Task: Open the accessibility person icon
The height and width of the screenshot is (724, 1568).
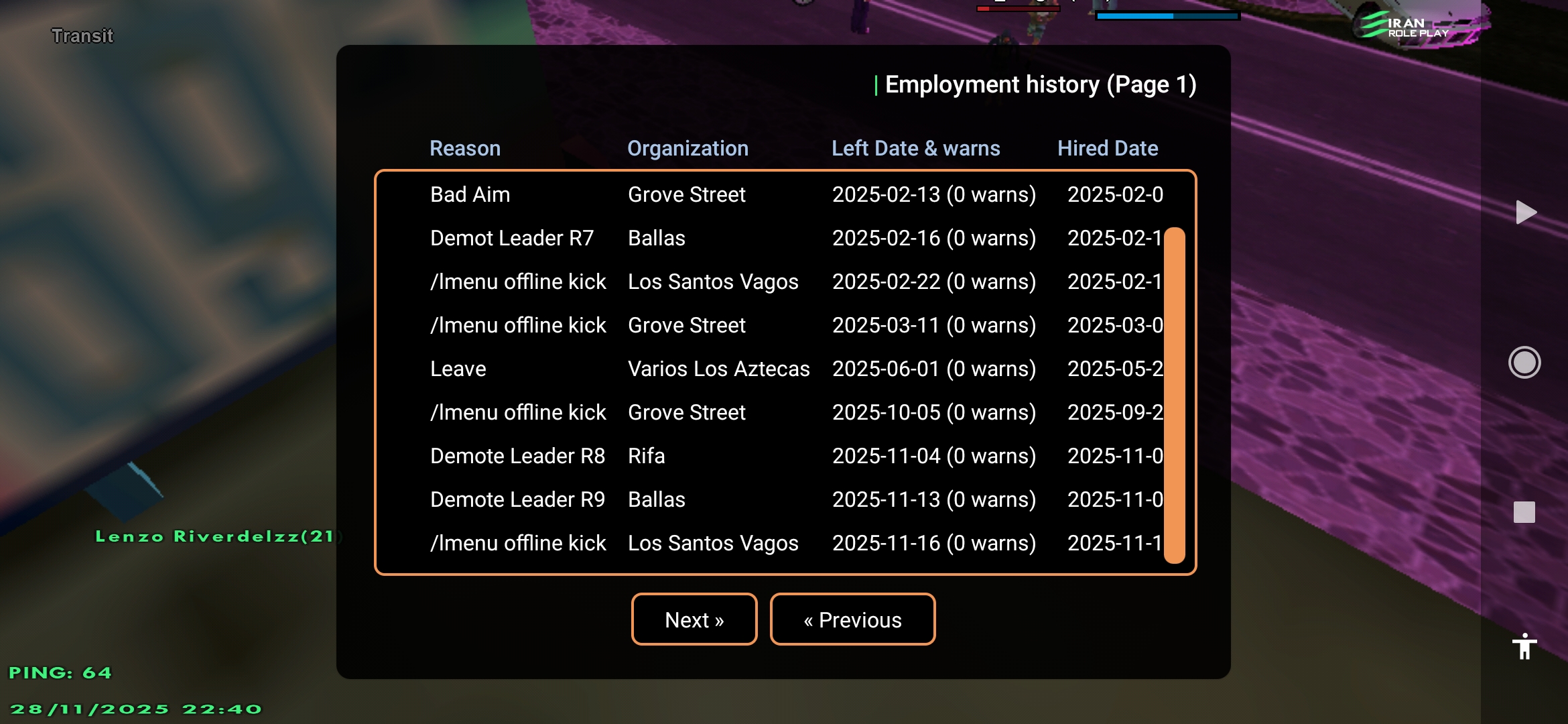Action: click(x=1524, y=647)
